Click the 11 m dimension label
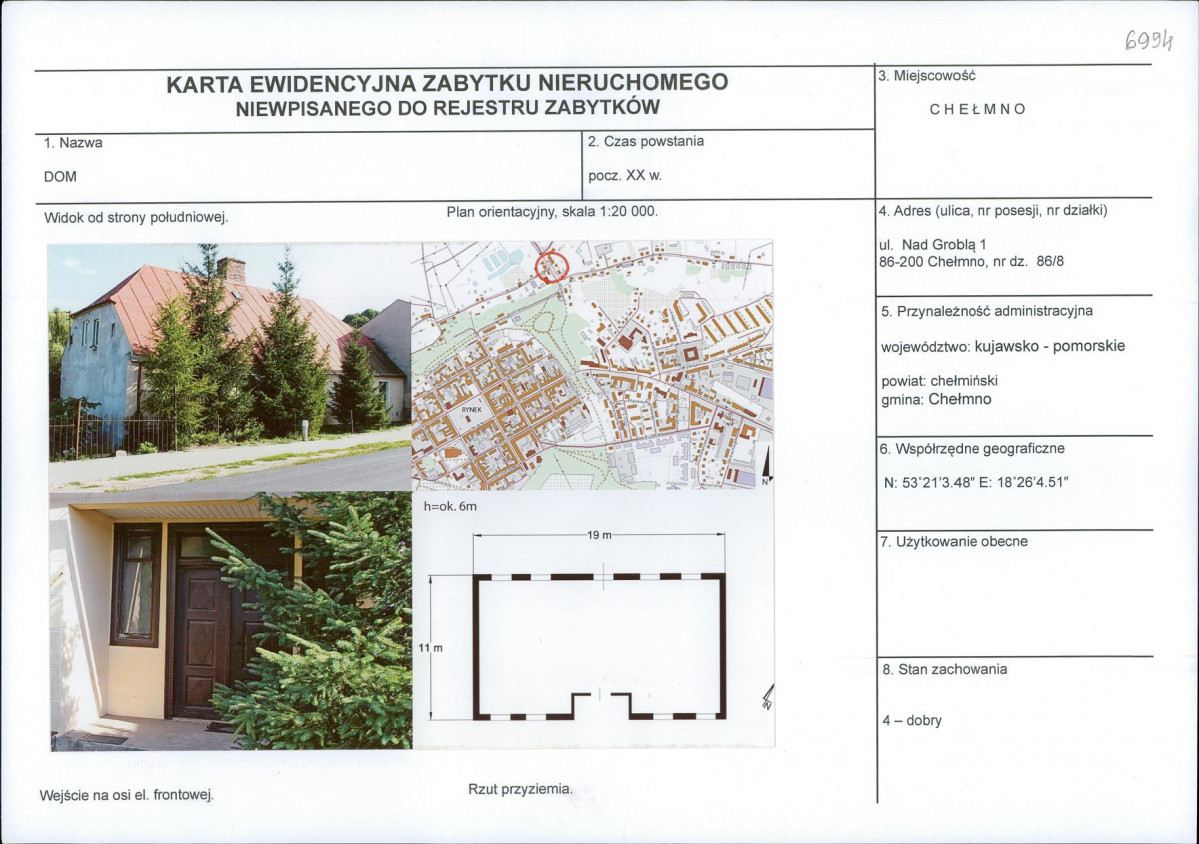This screenshot has width=1199, height=844. [x=431, y=648]
